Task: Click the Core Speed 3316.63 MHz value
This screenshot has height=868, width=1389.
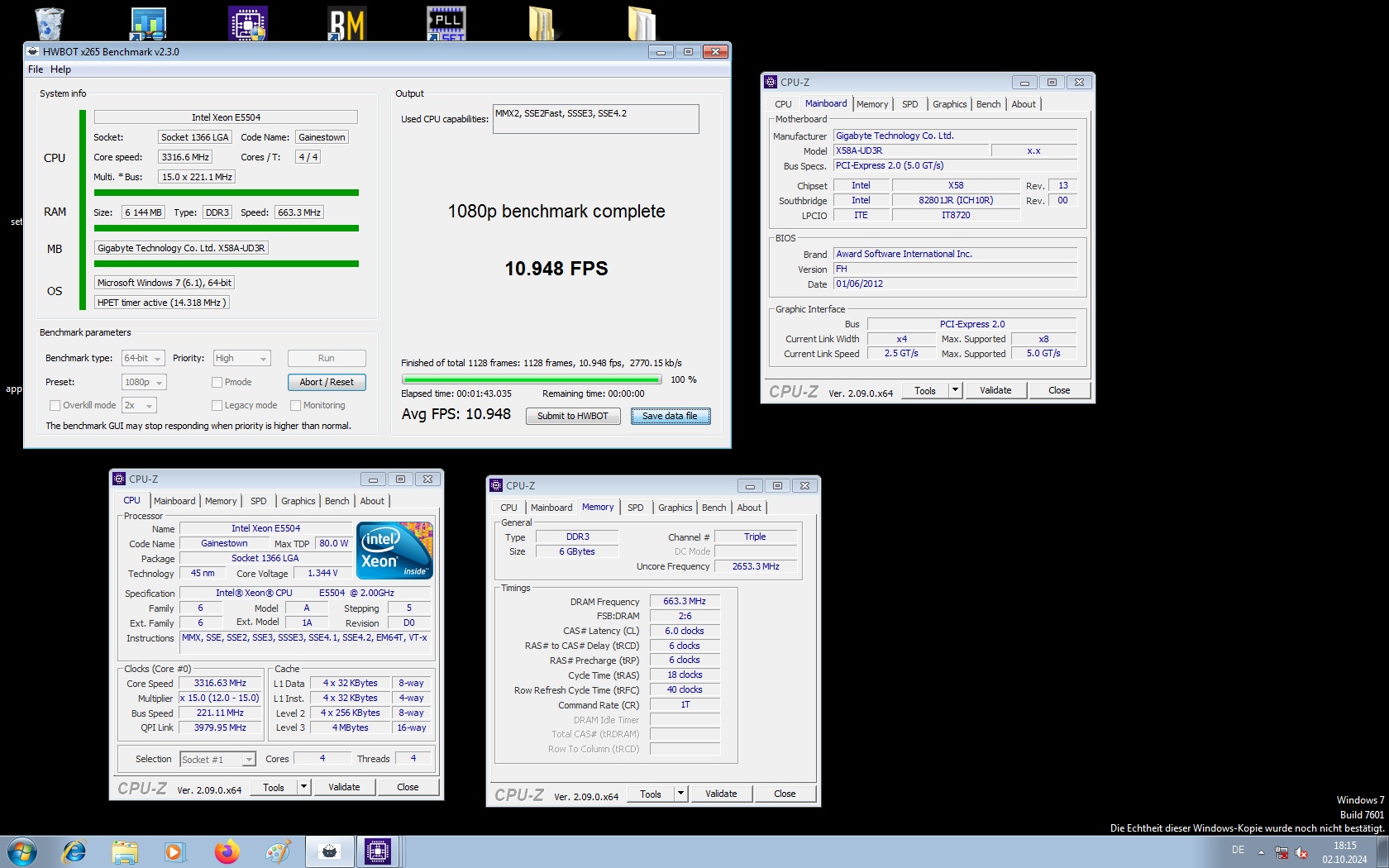Action: tap(220, 683)
